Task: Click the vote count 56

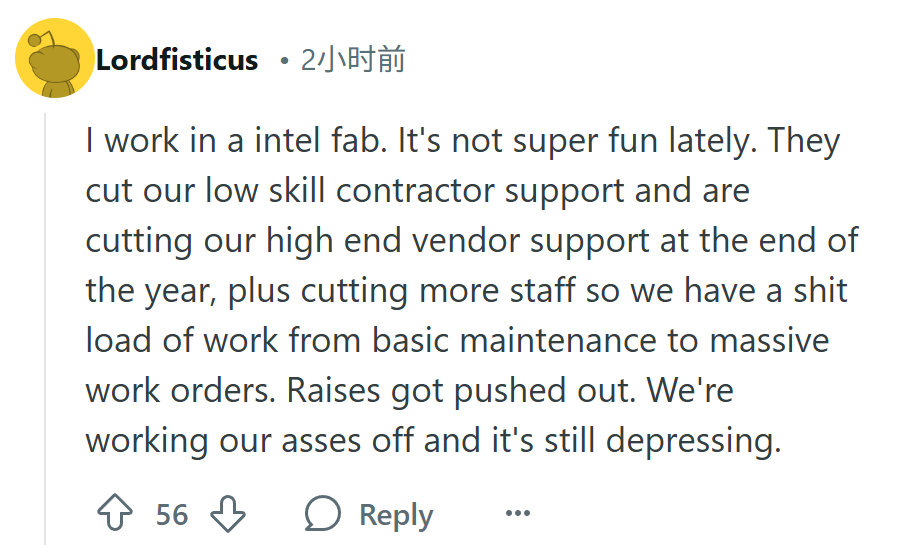Action: (172, 515)
